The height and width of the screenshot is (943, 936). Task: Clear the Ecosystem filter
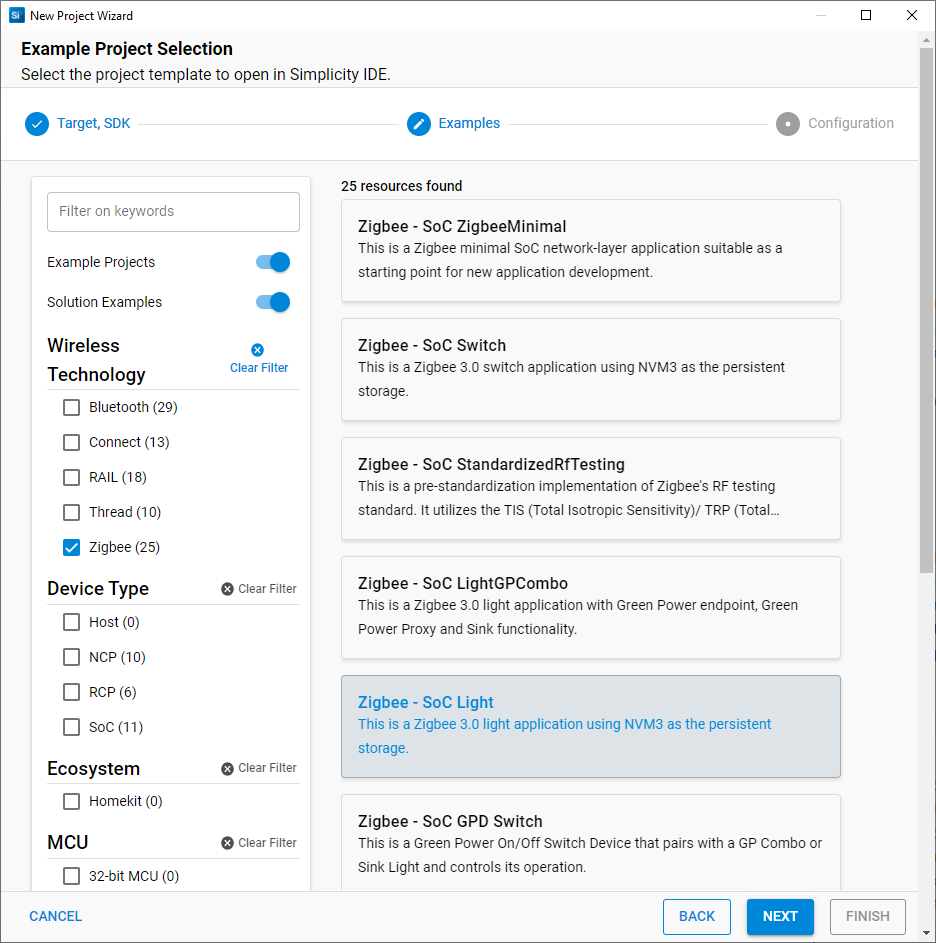coord(259,768)
